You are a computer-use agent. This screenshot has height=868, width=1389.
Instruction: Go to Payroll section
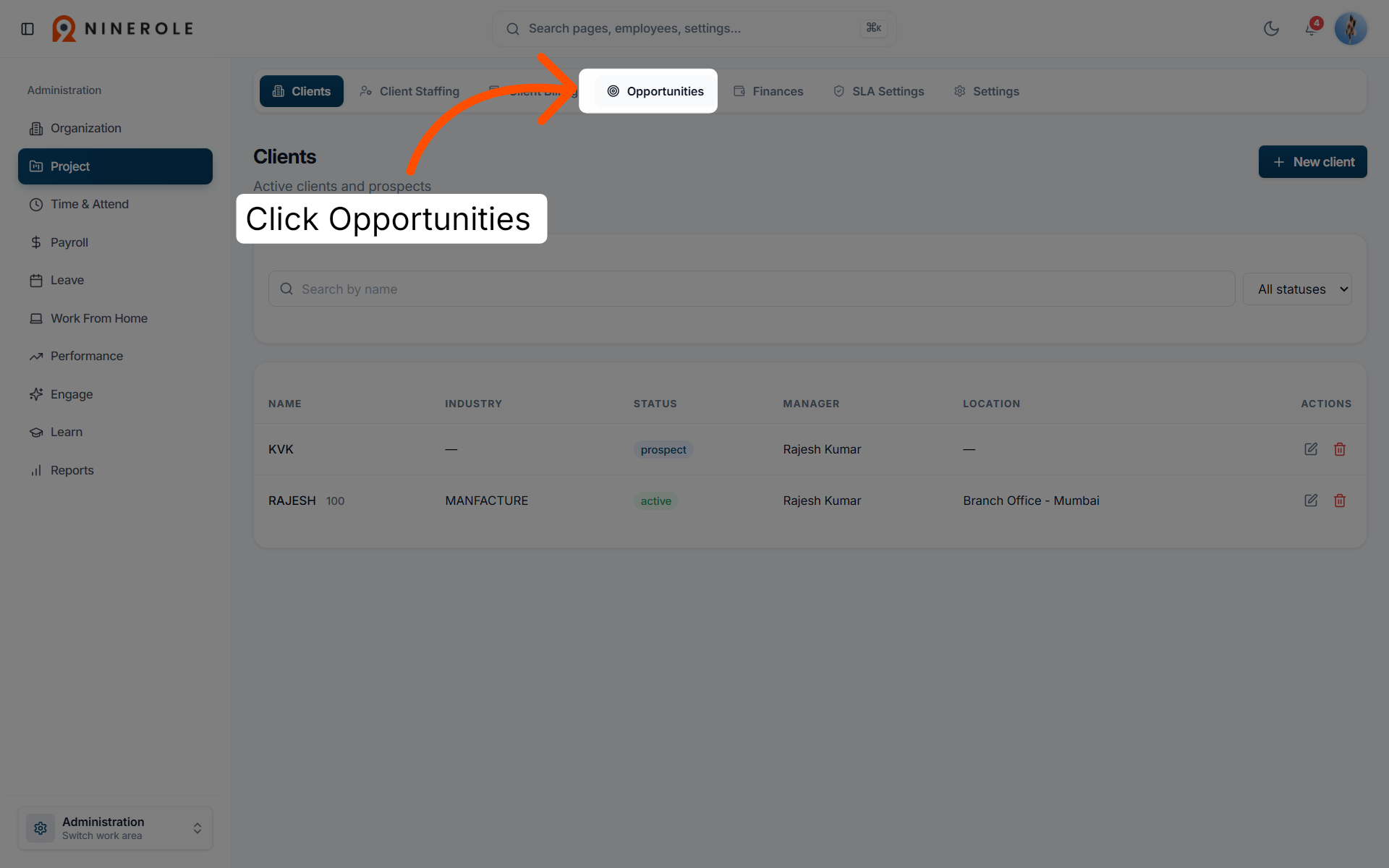coord(116,242)
